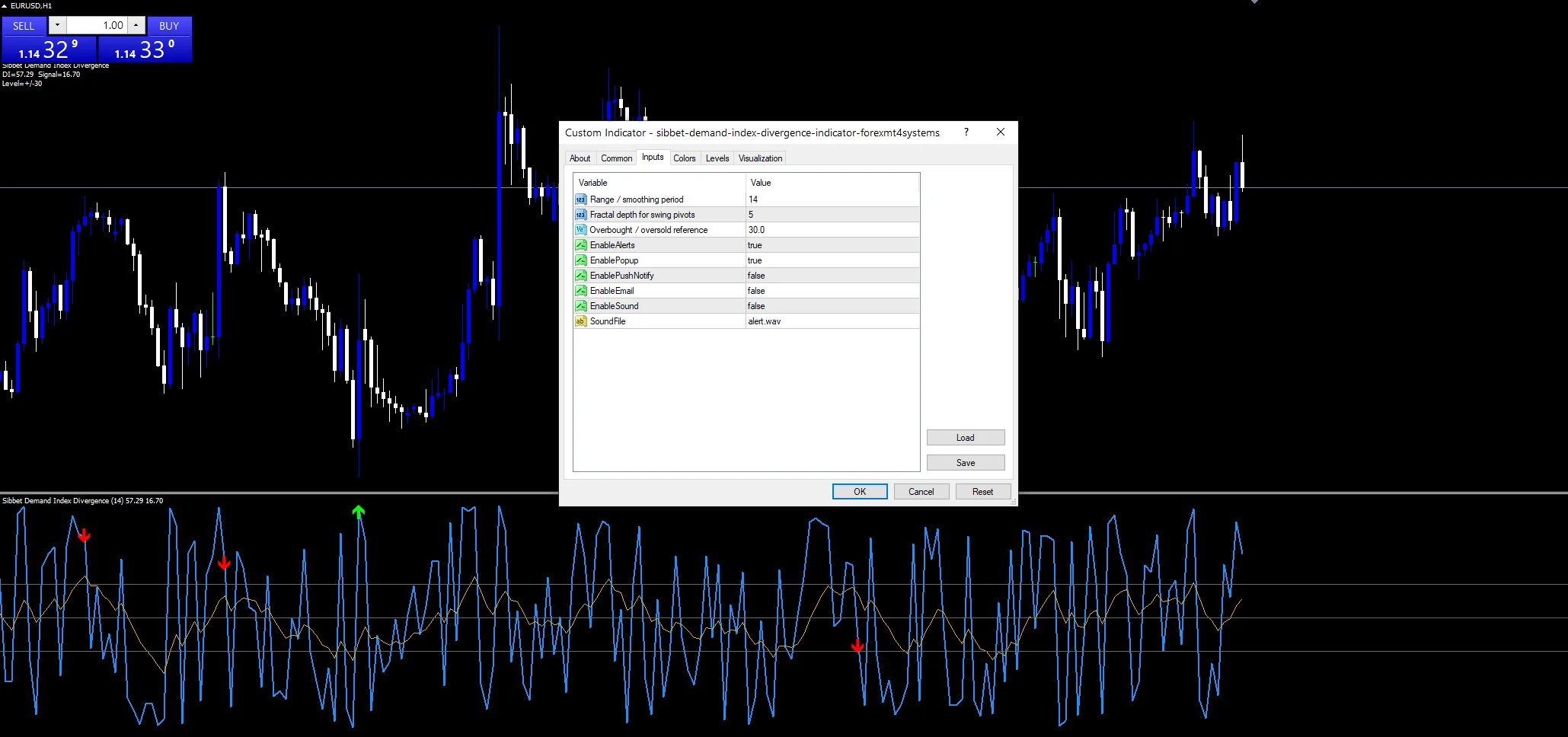Click the Save button
Screen dimensions: 1568x737
tap(966, 463)
